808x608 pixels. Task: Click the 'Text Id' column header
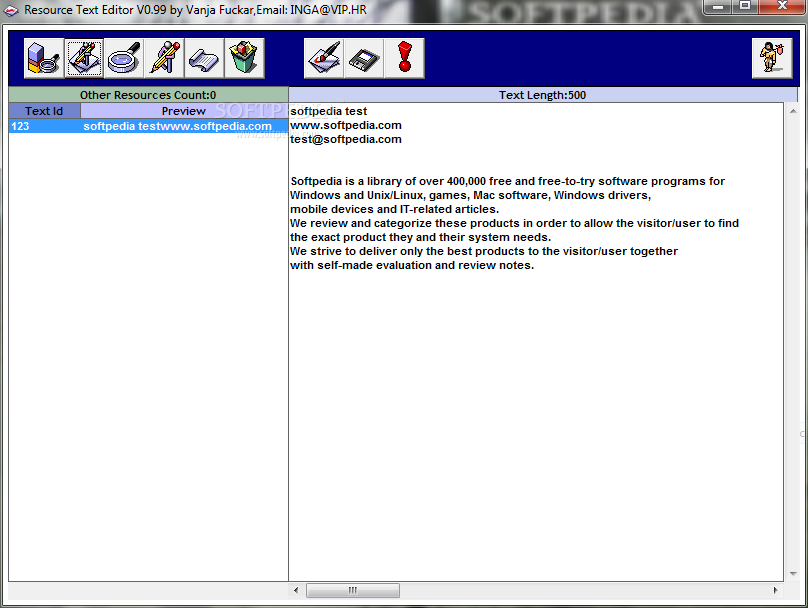click(x=44, y=111)
